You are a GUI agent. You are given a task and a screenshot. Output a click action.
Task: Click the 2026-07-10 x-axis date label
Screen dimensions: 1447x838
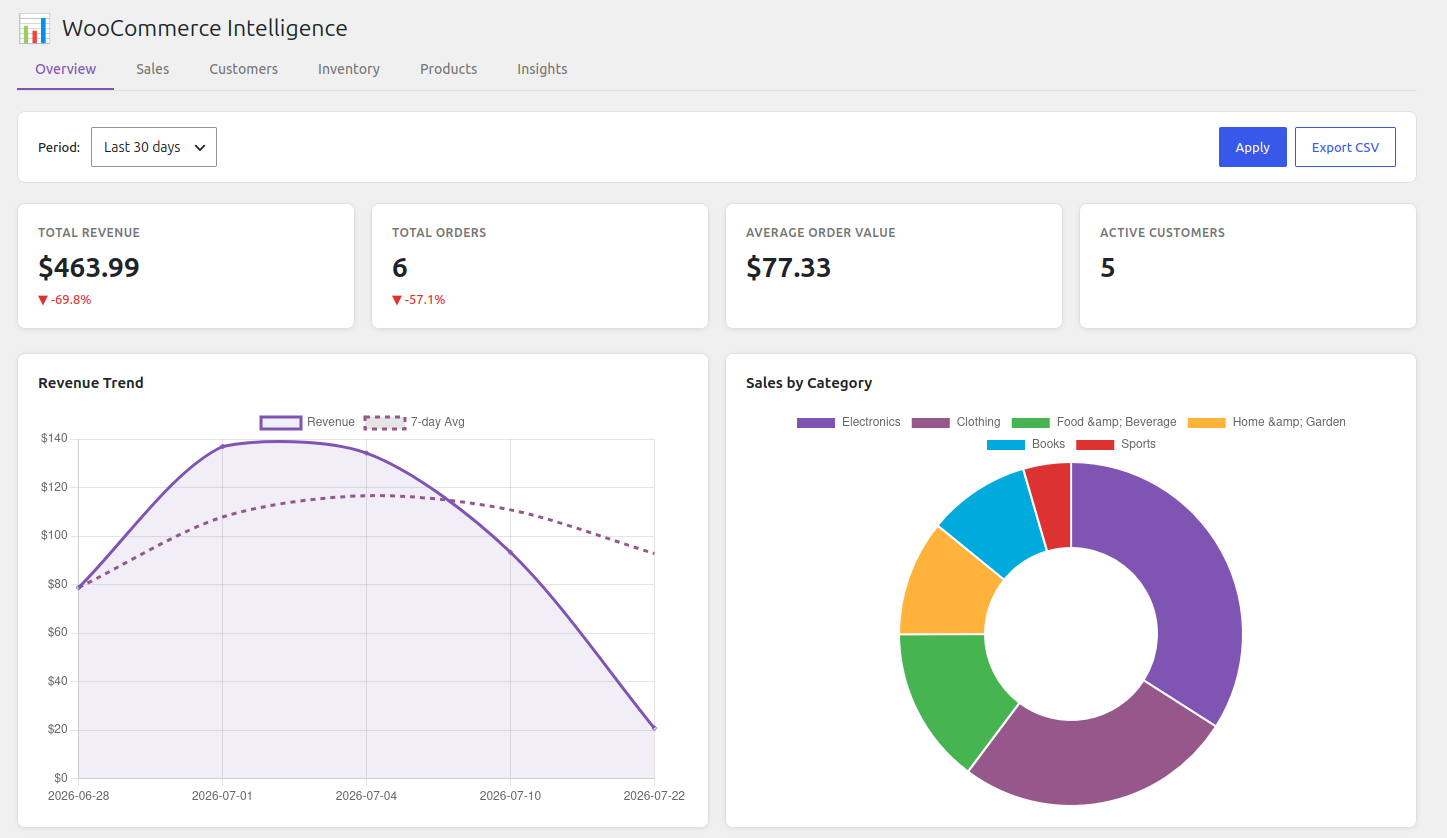pyautogui.click(x=510, y=796)
